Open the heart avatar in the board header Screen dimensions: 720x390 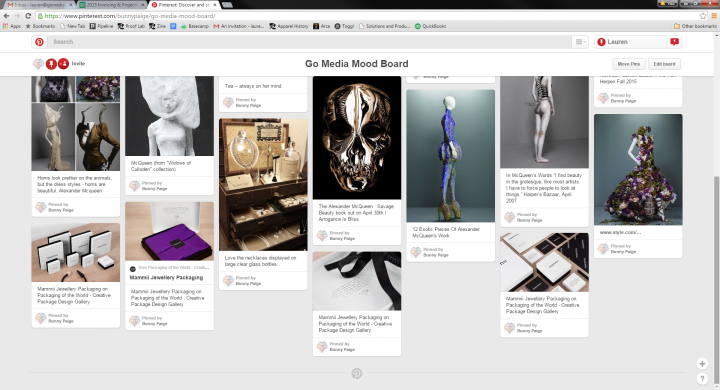pos(38,64)
